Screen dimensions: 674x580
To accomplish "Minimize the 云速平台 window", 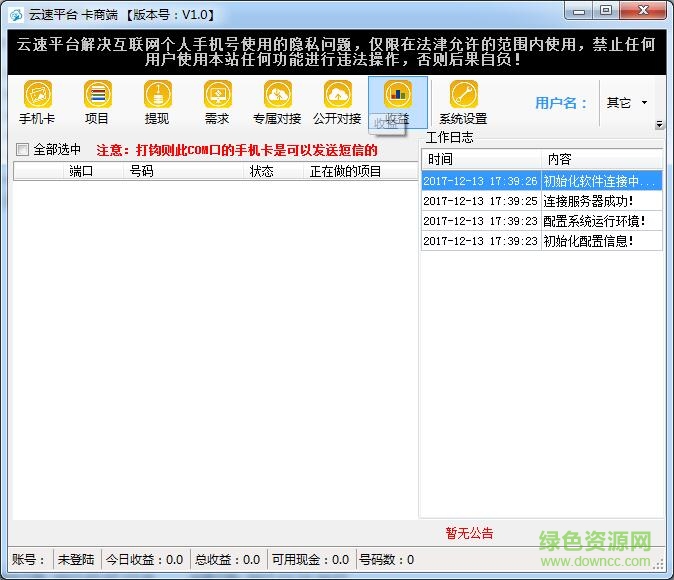I will coord(579,11).
